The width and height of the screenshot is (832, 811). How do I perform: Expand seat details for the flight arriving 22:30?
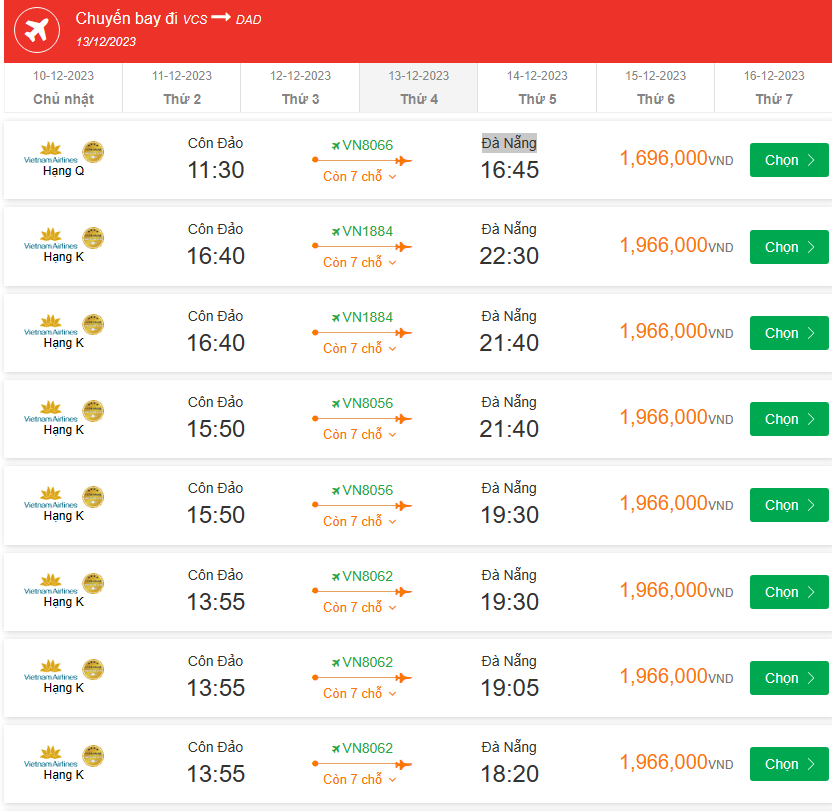tap(360, 263)
